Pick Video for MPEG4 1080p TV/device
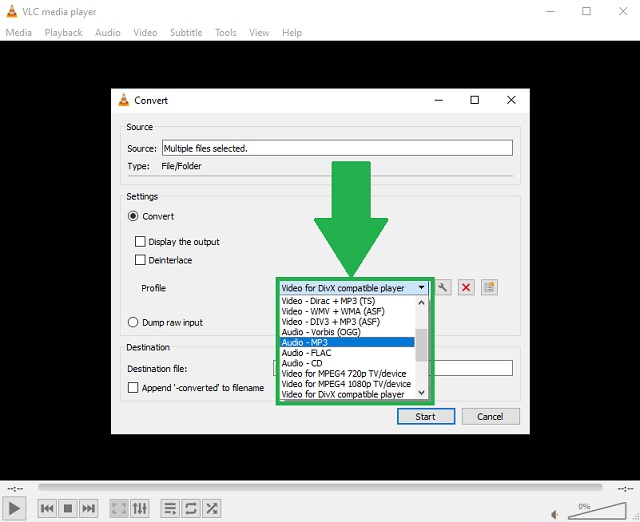The image size is (640, 522). (x=347, y=384)
